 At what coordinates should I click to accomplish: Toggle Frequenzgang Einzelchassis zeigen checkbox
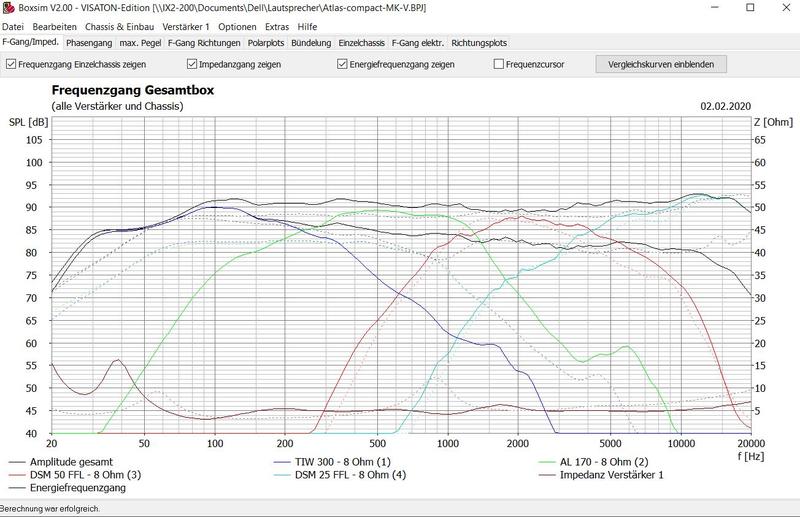pyautogui.click(x=76, y=65)
